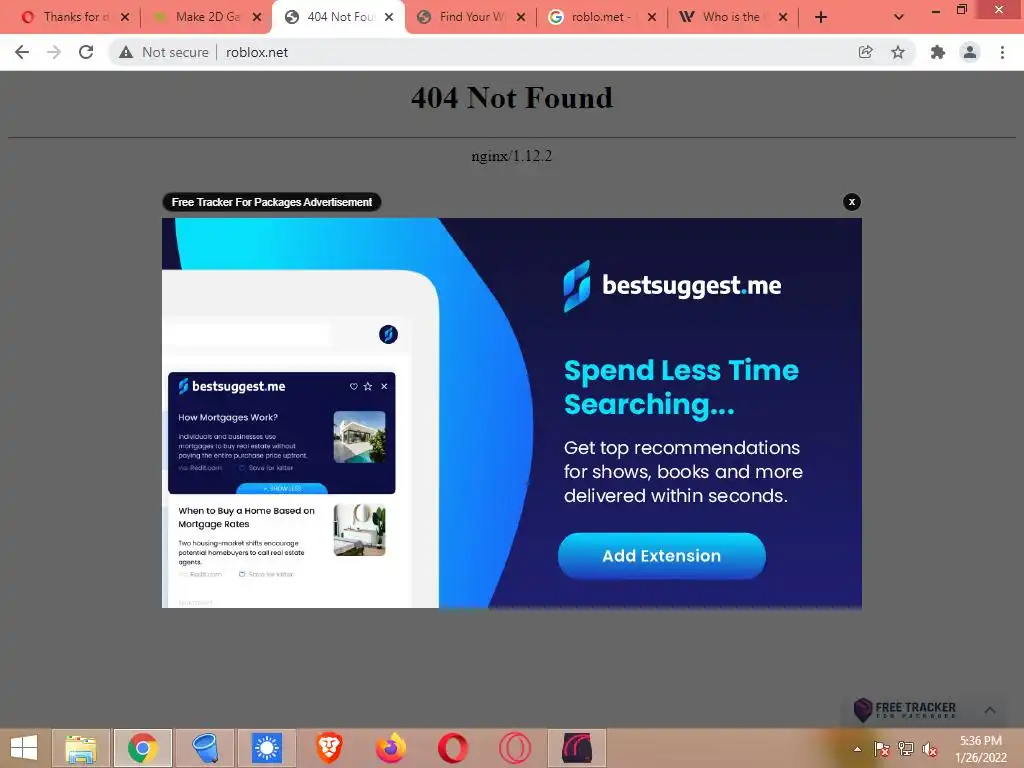Image resolution: width=1024 pixels, height=768 pixels.
Task: Launch Brave browser from the taskbar
Action: pyautogui.click(x=328, y=748)
